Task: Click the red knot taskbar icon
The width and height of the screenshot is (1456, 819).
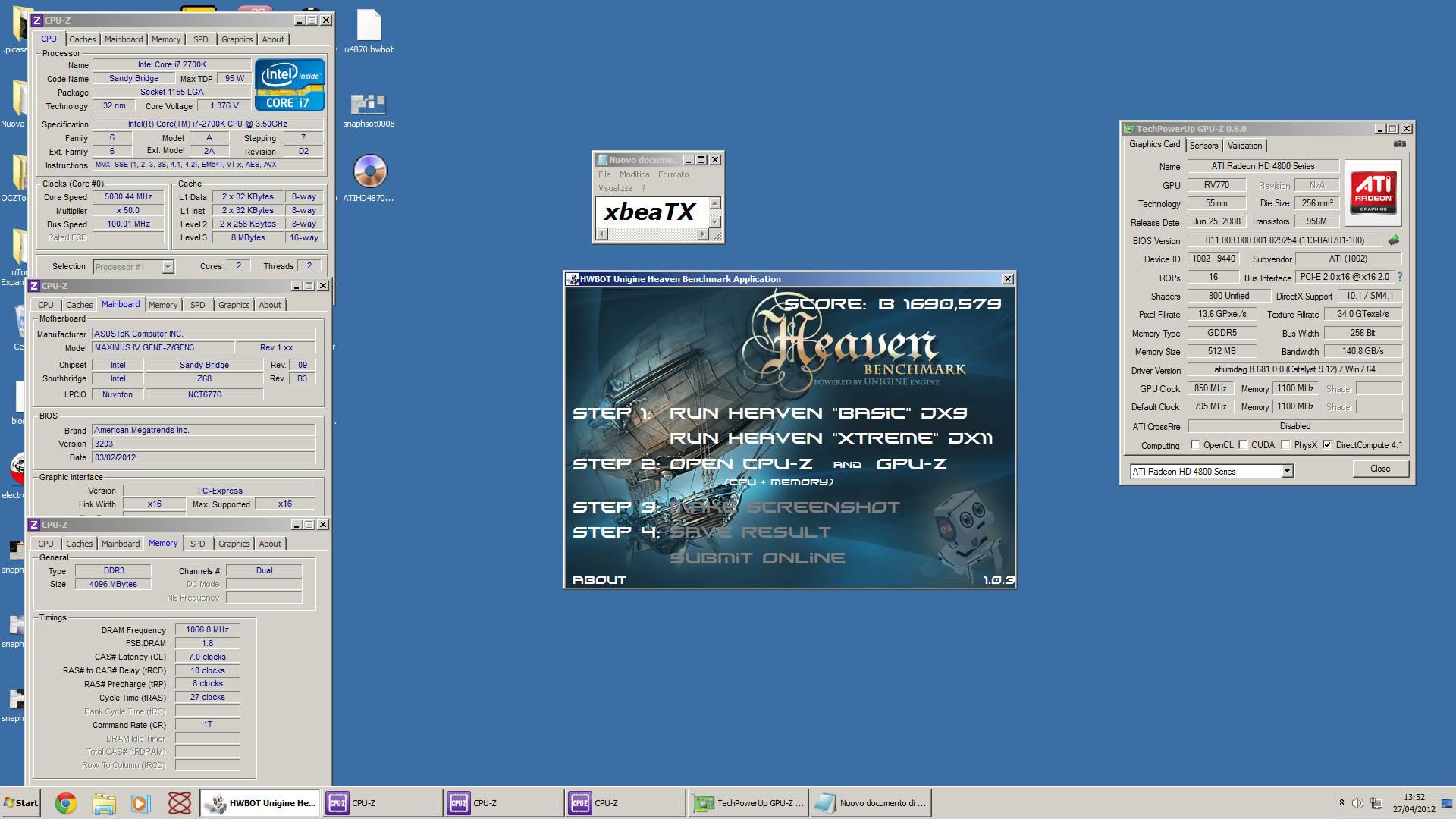Action: [x=180, y=803]
